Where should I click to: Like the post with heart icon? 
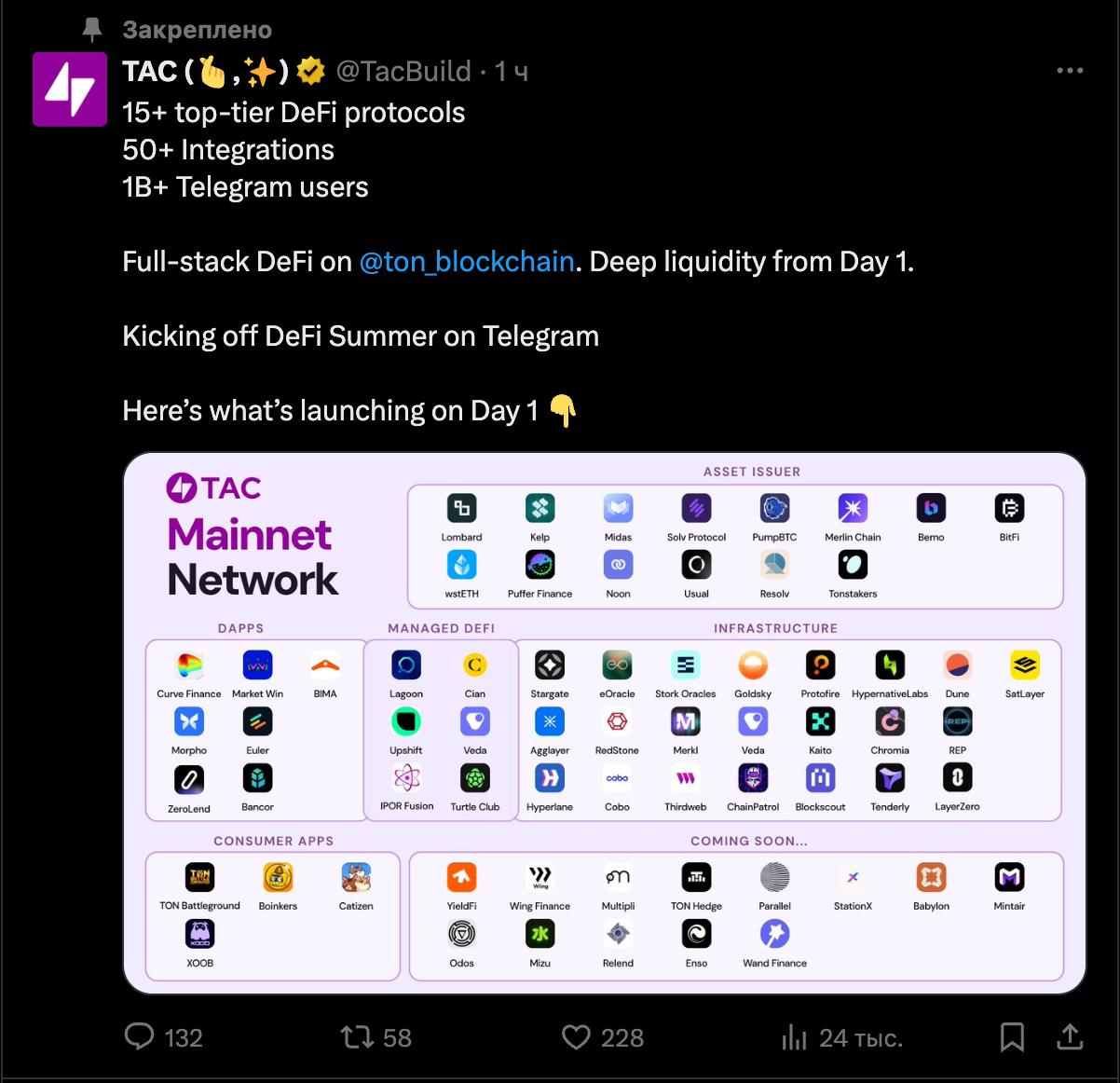576,1036
